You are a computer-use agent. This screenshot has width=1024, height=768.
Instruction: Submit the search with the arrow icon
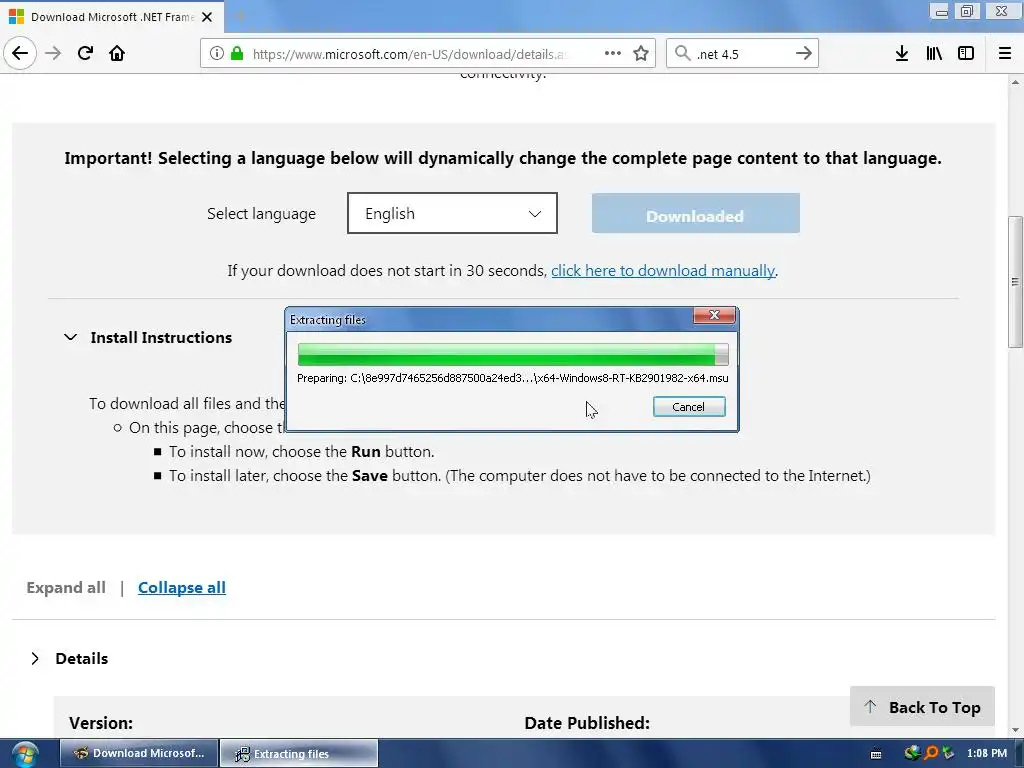803,54
